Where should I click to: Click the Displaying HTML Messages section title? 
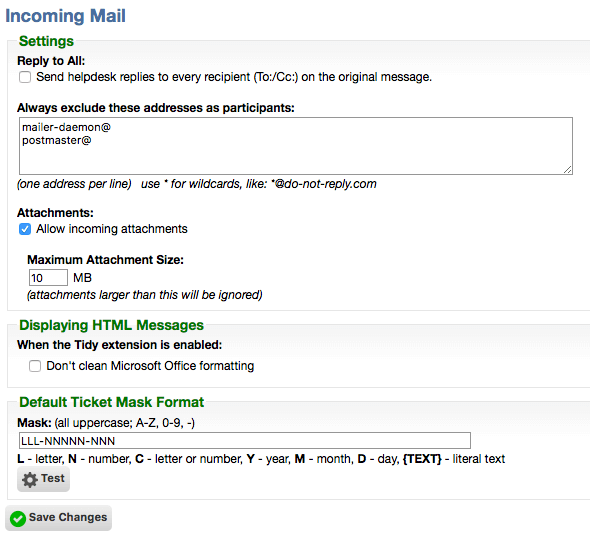pyautogui.click(x=111, y=325)
